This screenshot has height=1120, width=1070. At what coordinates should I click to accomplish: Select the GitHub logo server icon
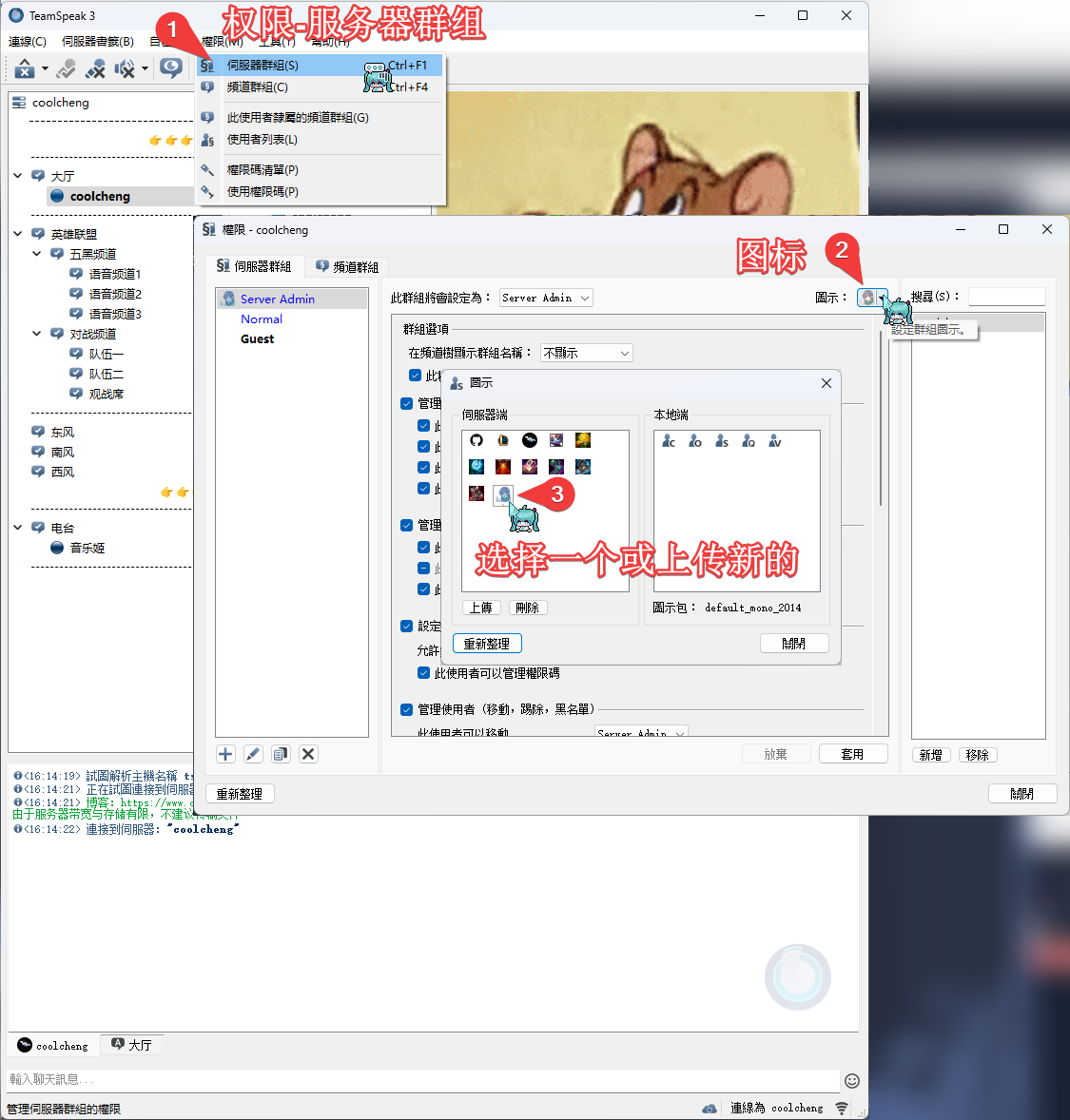coord(477,440)
